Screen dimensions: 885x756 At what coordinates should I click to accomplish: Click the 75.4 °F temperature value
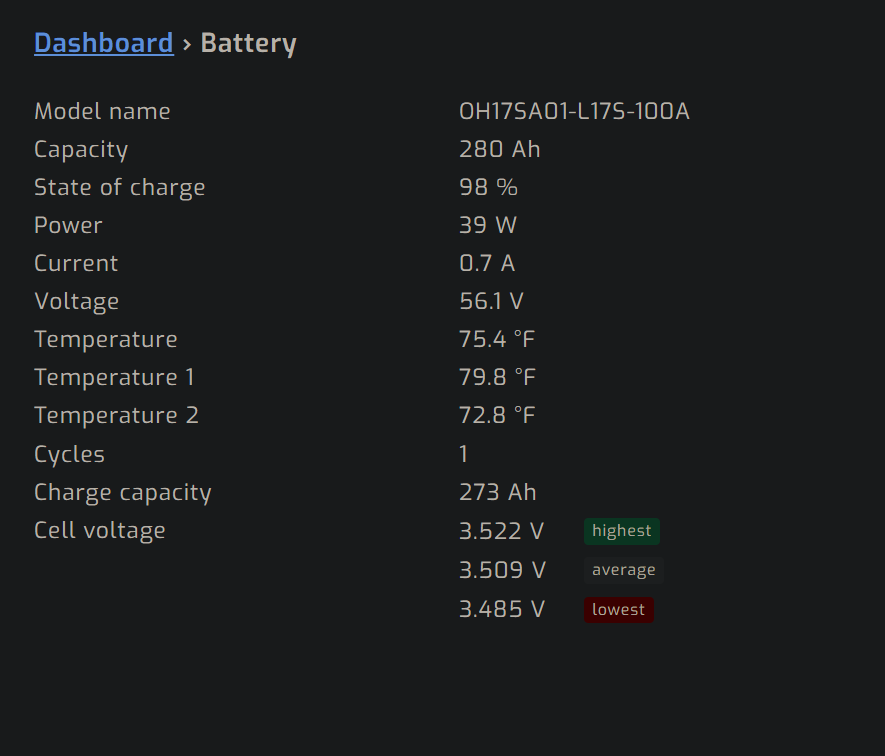click(497, 339)
